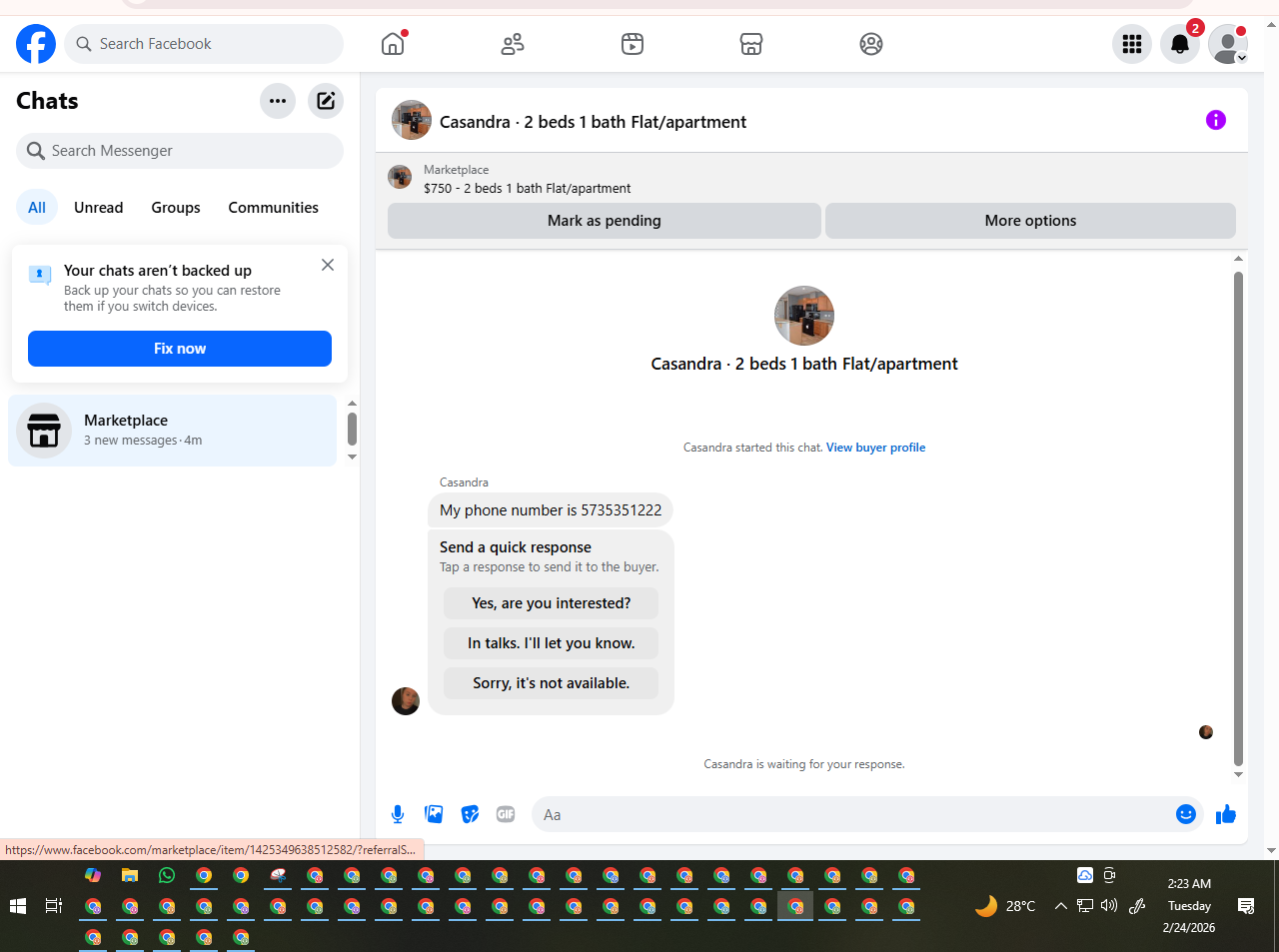This screenshot has height=952, width=1279.
Task: Click the Fix now button
Action: [x=180, y=349]
